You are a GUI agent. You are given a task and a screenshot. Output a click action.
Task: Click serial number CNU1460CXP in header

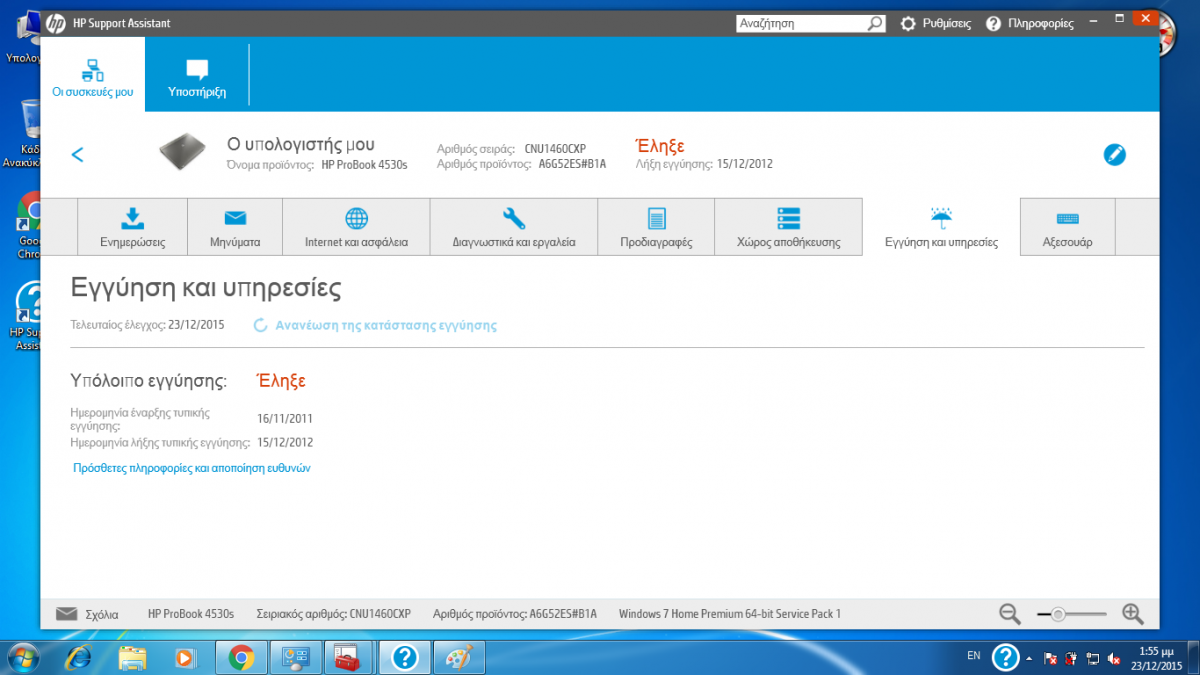(x=555, y=149)
